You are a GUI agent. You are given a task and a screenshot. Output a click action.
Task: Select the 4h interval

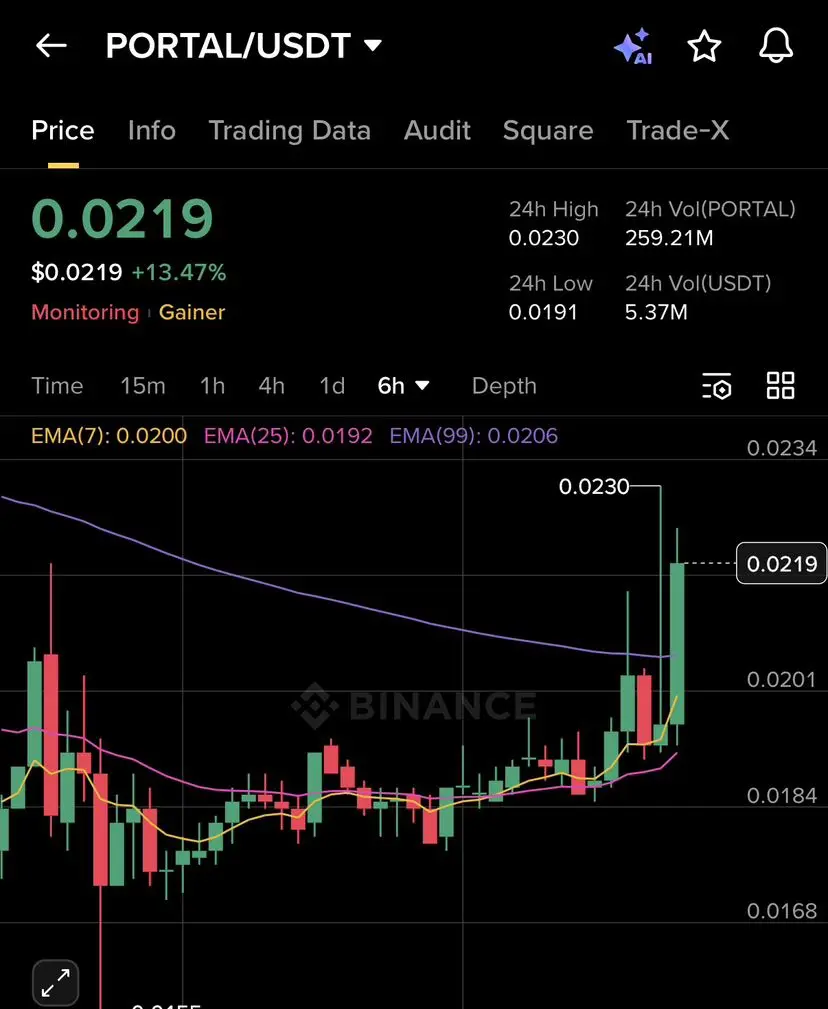[x=271, y=386]
